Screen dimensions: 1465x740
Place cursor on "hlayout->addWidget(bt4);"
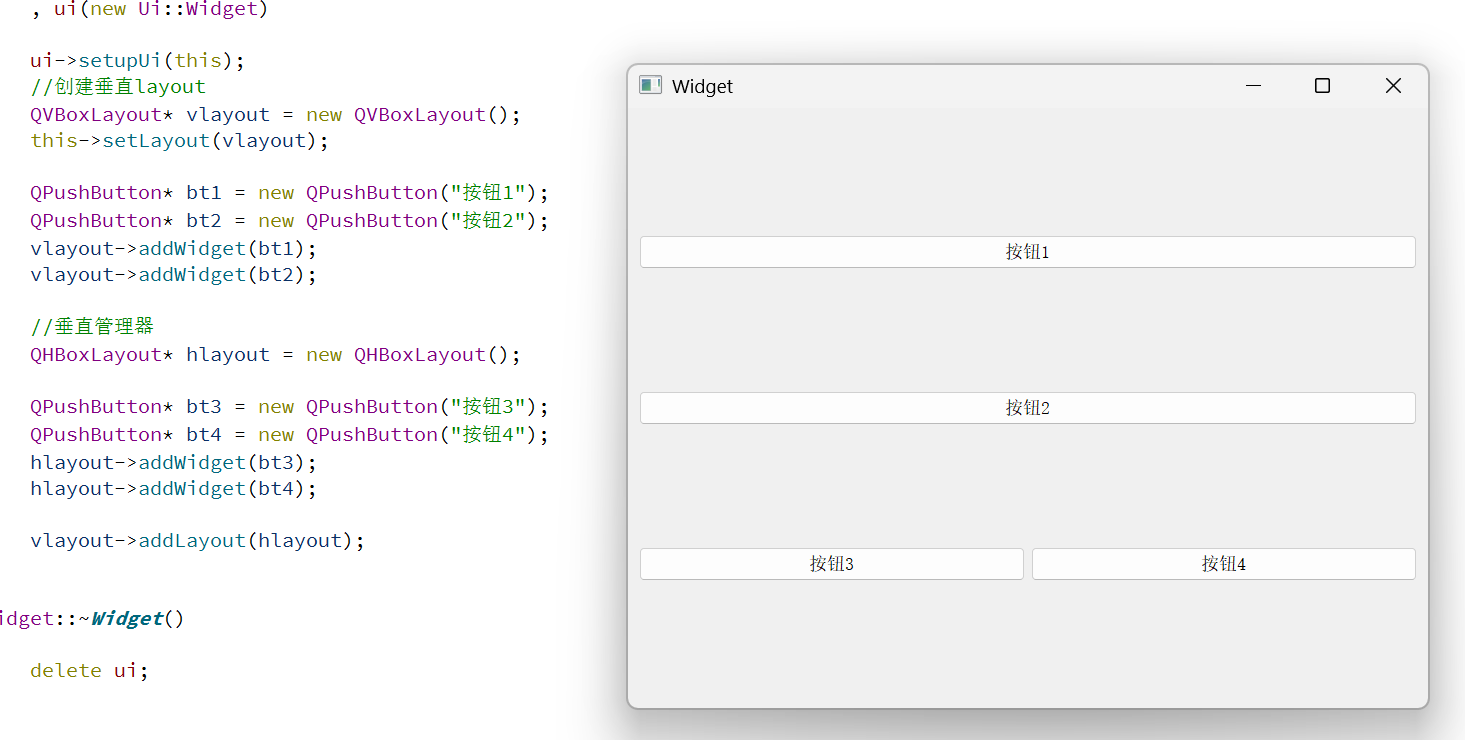tap(174, 489)
